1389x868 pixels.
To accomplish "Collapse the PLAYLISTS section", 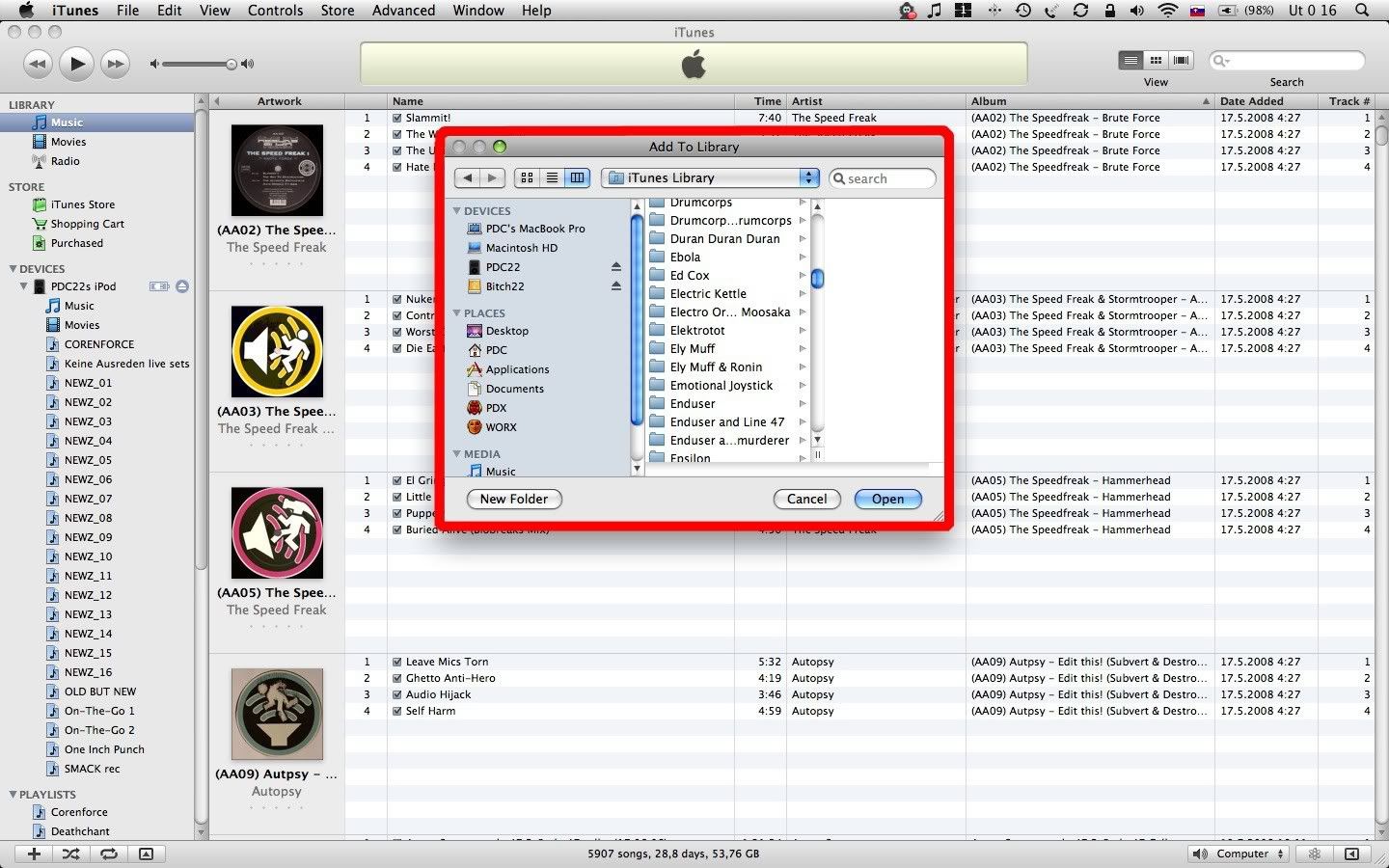I will 13,795.
